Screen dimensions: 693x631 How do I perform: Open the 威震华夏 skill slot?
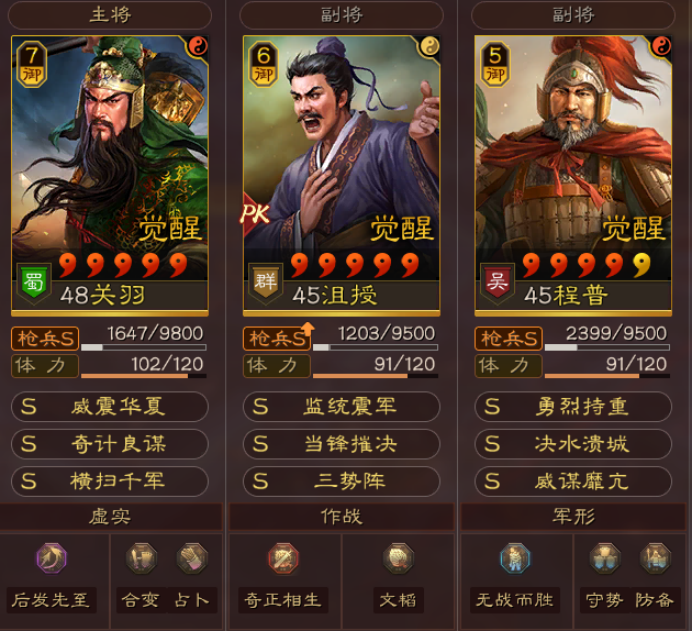110,406
